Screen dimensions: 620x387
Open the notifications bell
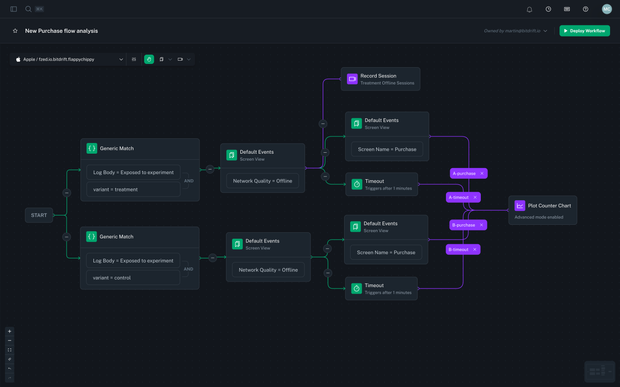(x=529, y=9)
